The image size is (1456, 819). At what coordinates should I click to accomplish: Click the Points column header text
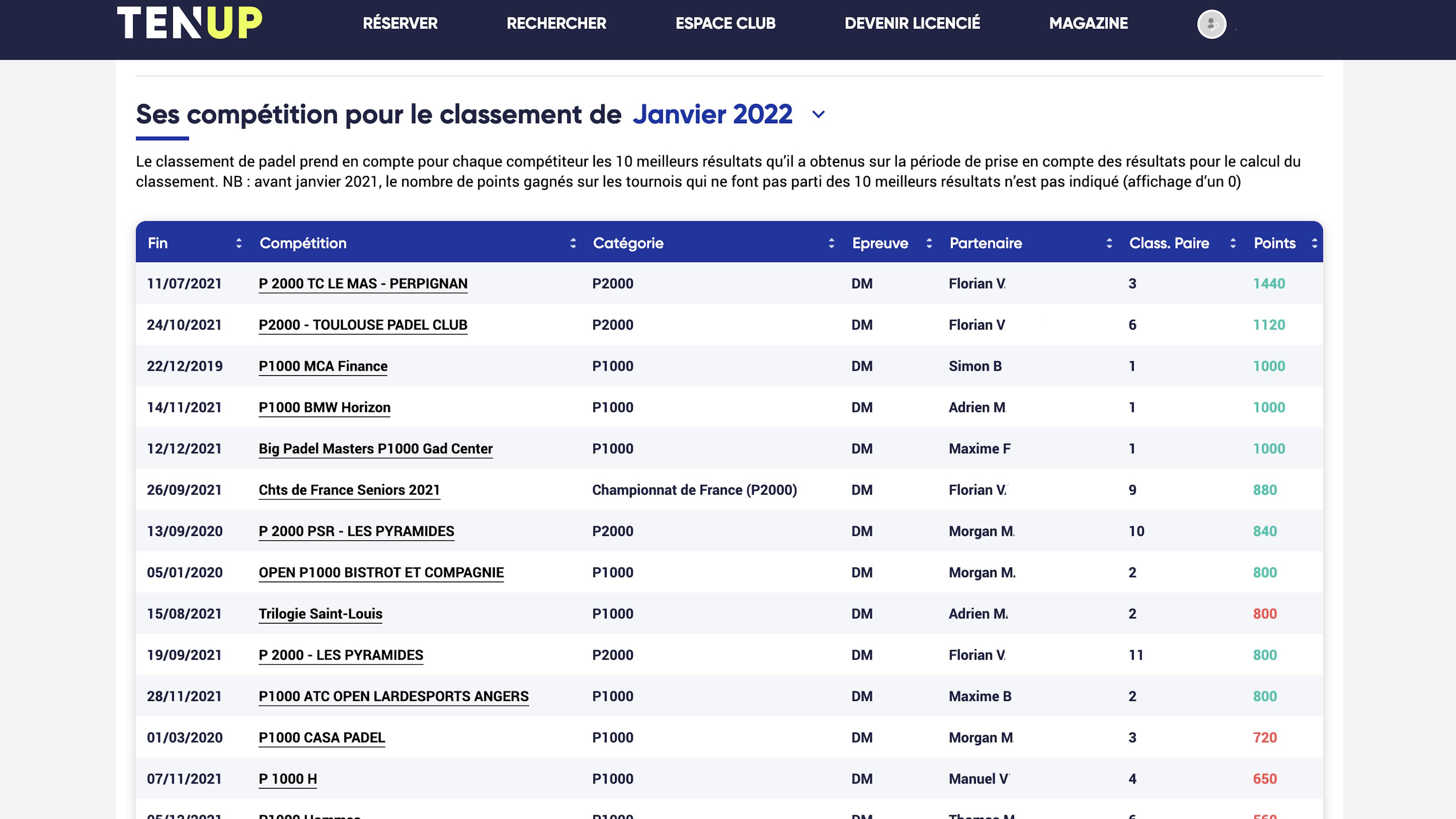[x=1274, y=243]
